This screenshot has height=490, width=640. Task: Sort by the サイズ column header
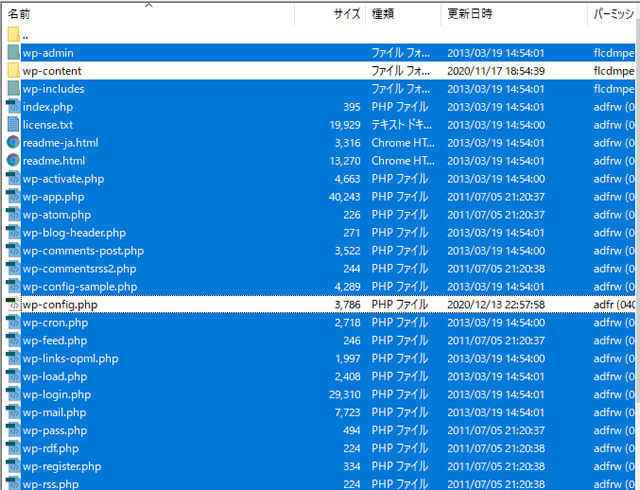tap(347, 14)
